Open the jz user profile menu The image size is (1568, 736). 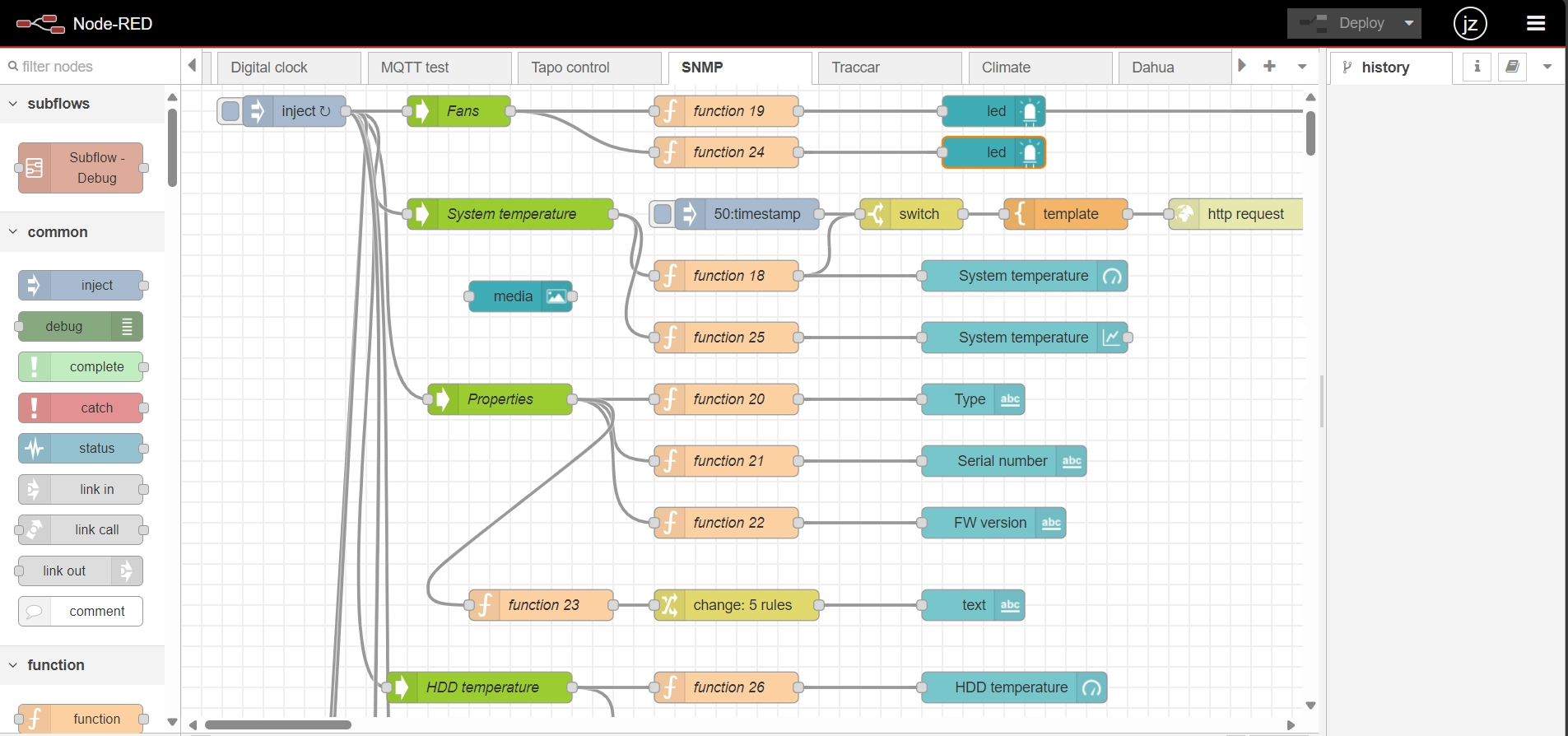point(1470,23)
